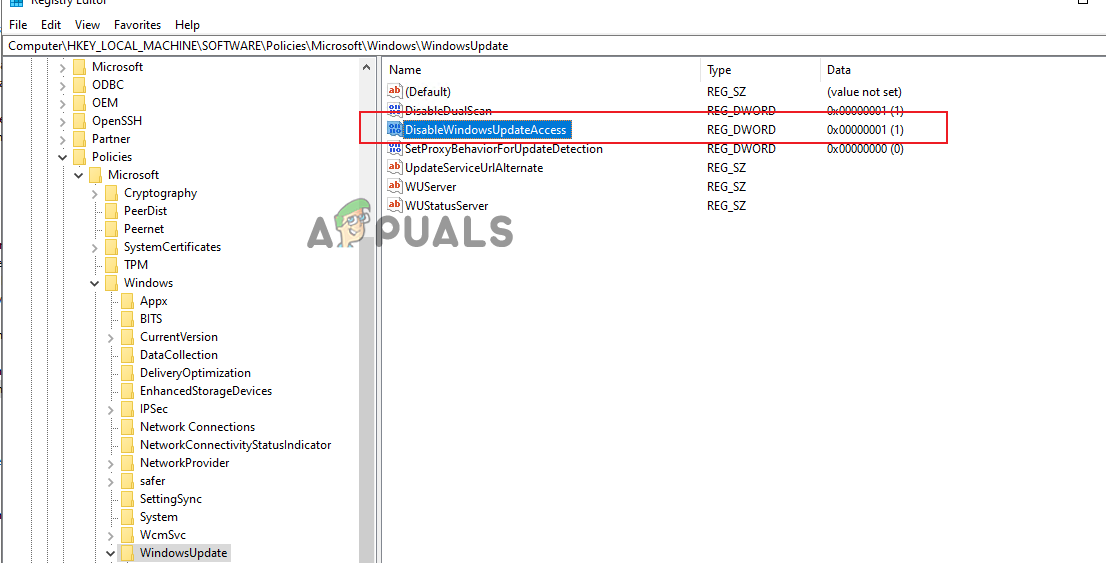This screenshot has width=1106, height=563.
Task: Click DisableDualScan data value 0x00000001 (1)
Action: tap(865, 111)
